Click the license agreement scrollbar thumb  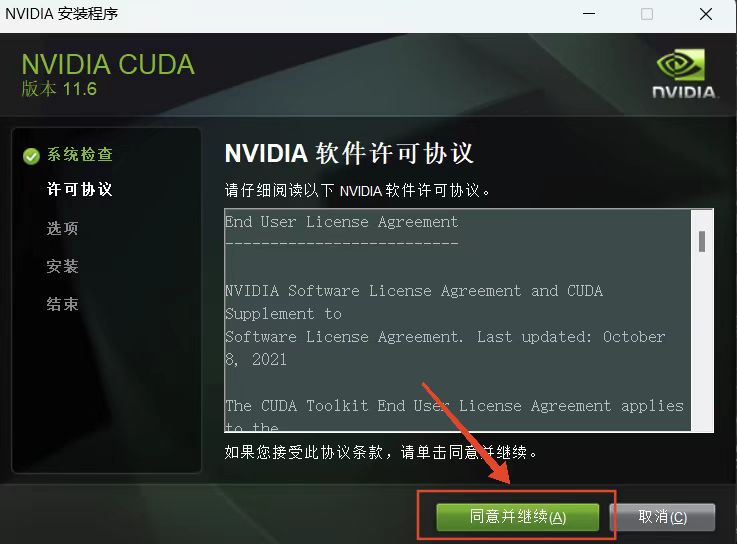(x=702, y=242)
